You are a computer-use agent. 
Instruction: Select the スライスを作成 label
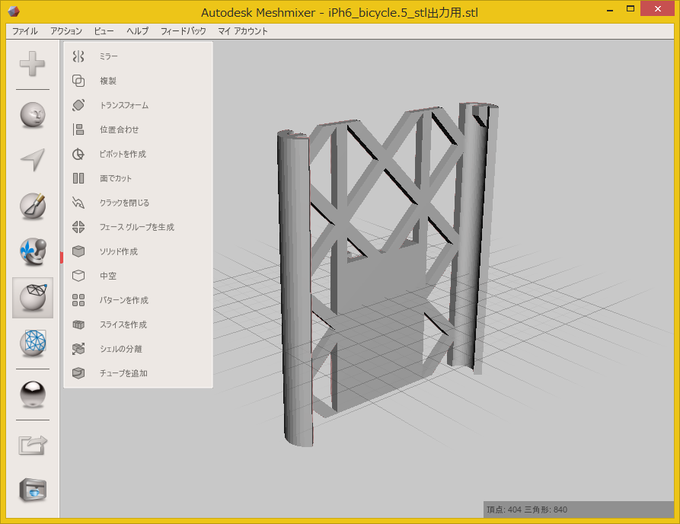(x=123, y=324)
